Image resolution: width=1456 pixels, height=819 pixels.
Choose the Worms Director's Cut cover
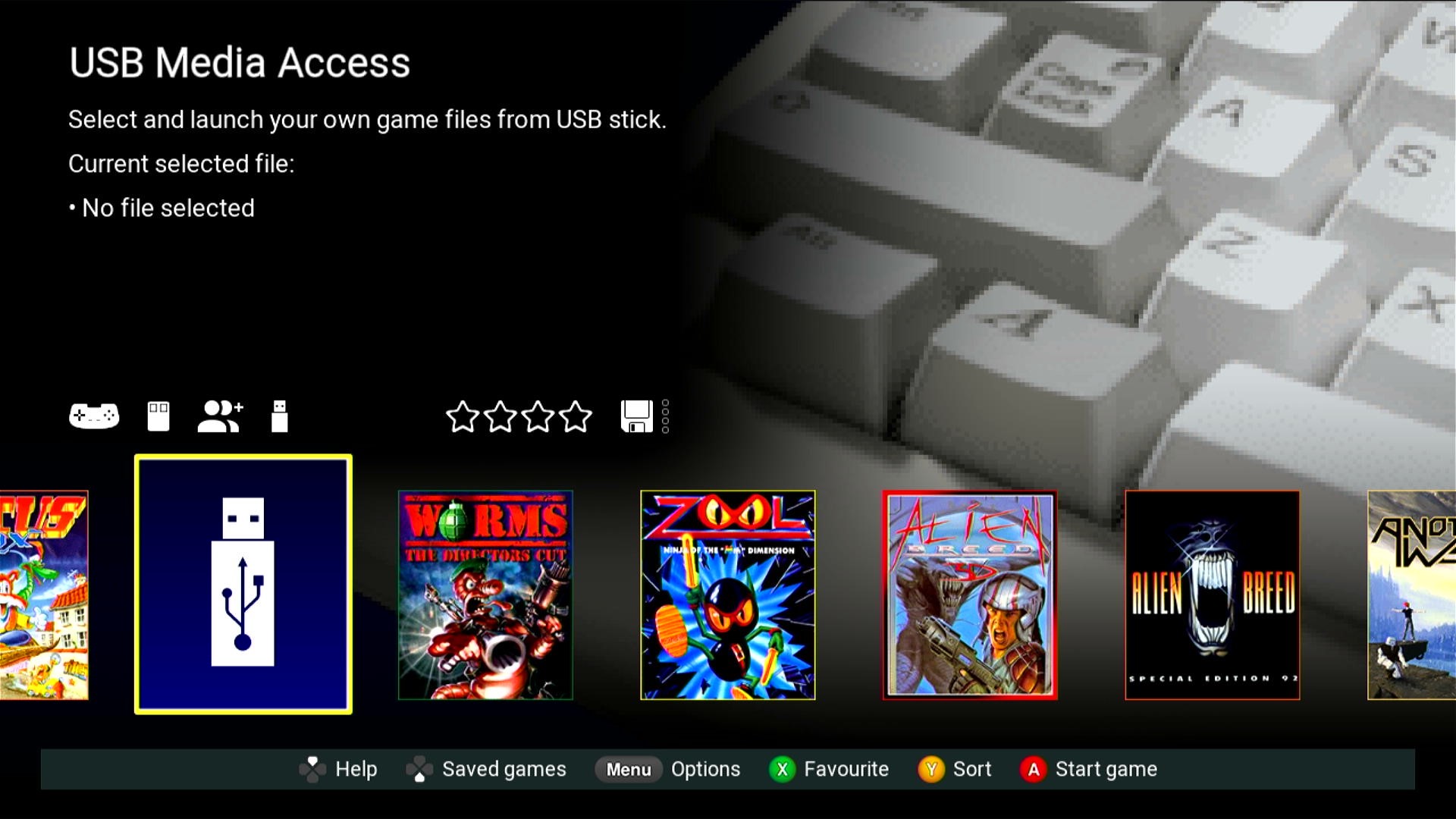(x=485, y=595)
